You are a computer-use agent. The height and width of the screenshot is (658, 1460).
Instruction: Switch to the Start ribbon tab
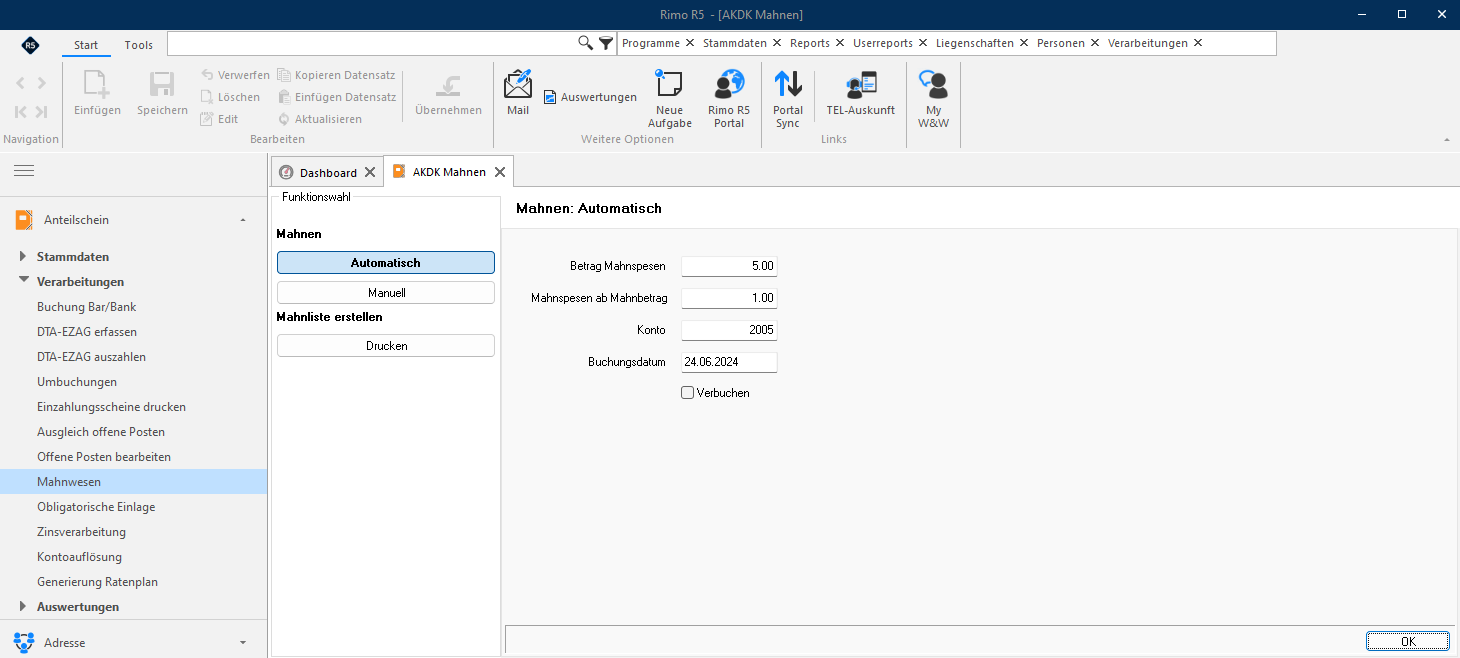pyautogui.click(x=86, y=45)
